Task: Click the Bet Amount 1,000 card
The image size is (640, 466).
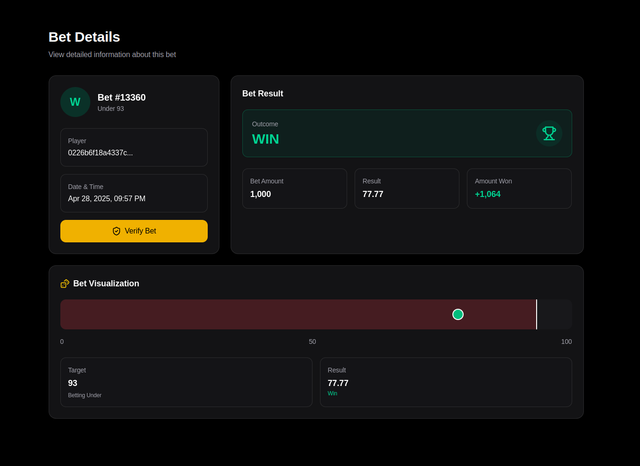Action: click(295, 188)
